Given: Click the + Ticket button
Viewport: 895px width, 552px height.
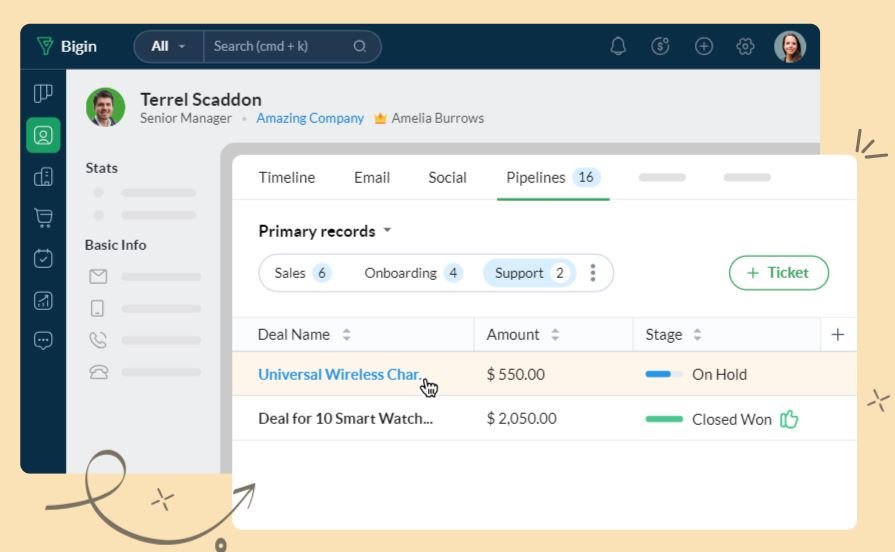Looking at the screenshot, I should 779,273.
